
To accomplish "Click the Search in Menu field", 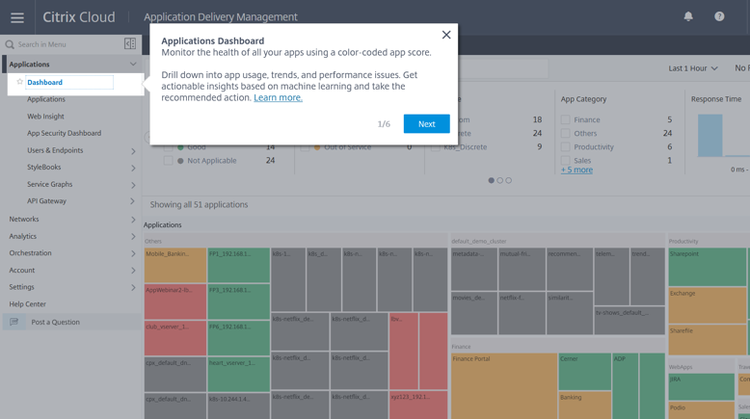I will [65, 44].
